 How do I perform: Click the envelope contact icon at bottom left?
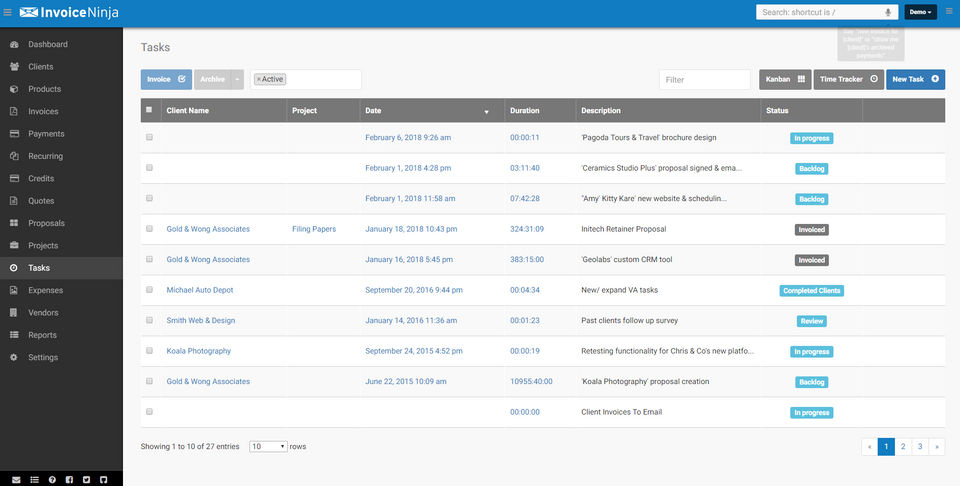(x=16, y=479)
